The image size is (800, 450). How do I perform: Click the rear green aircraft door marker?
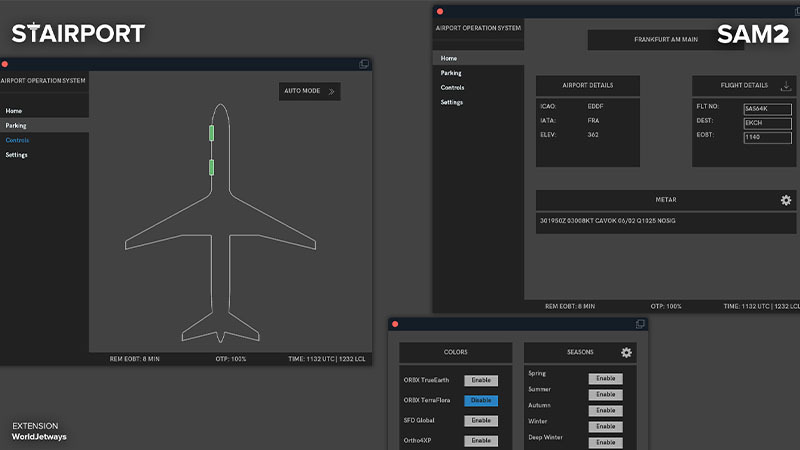point(211,167)
